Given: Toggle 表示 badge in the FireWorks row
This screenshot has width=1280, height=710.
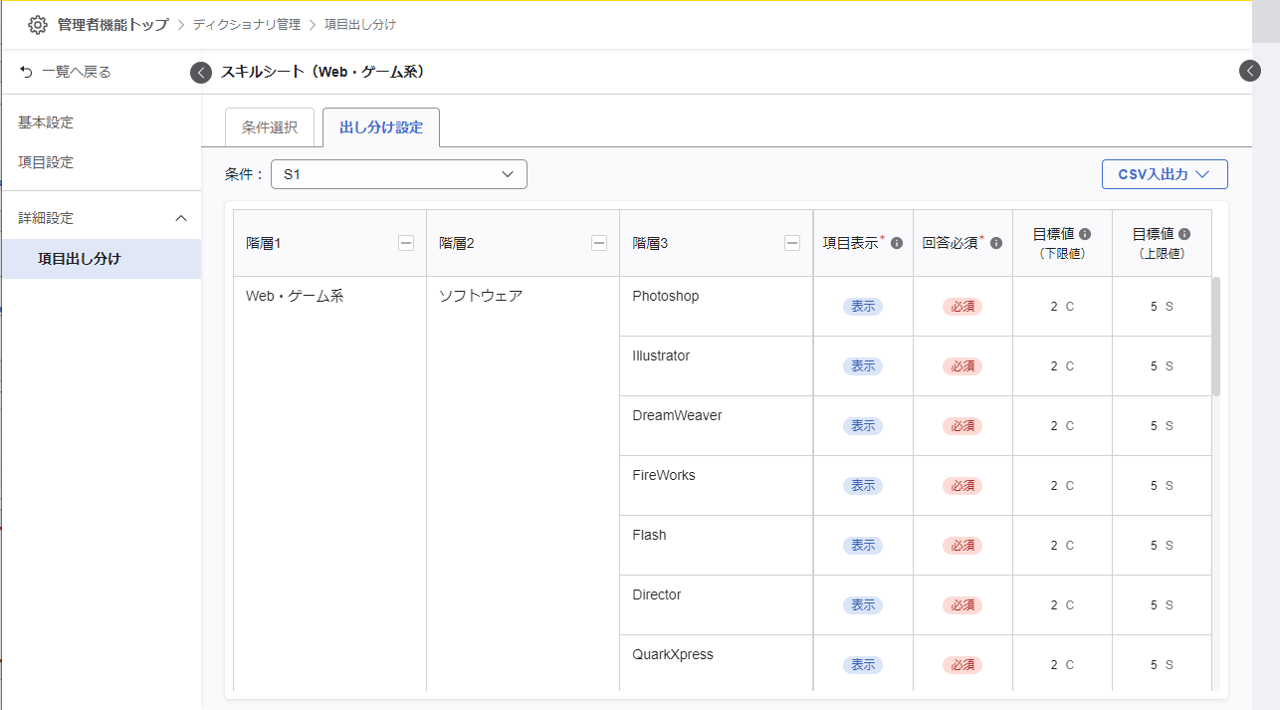Looking at the screenshot, I should click(x=863, y=486).
